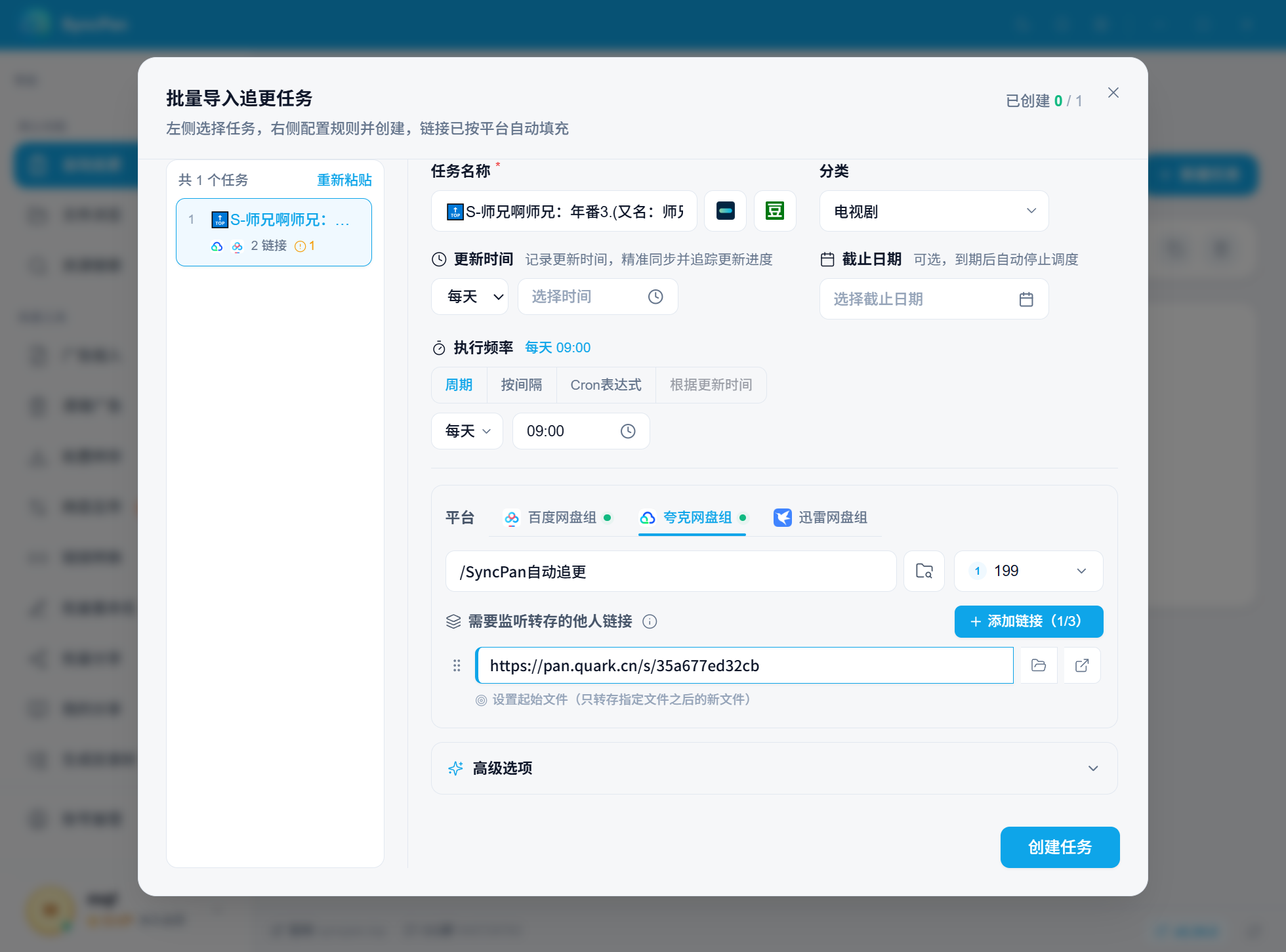
Task: Open folder icon beside the quark link
Action: point(1039,665)
